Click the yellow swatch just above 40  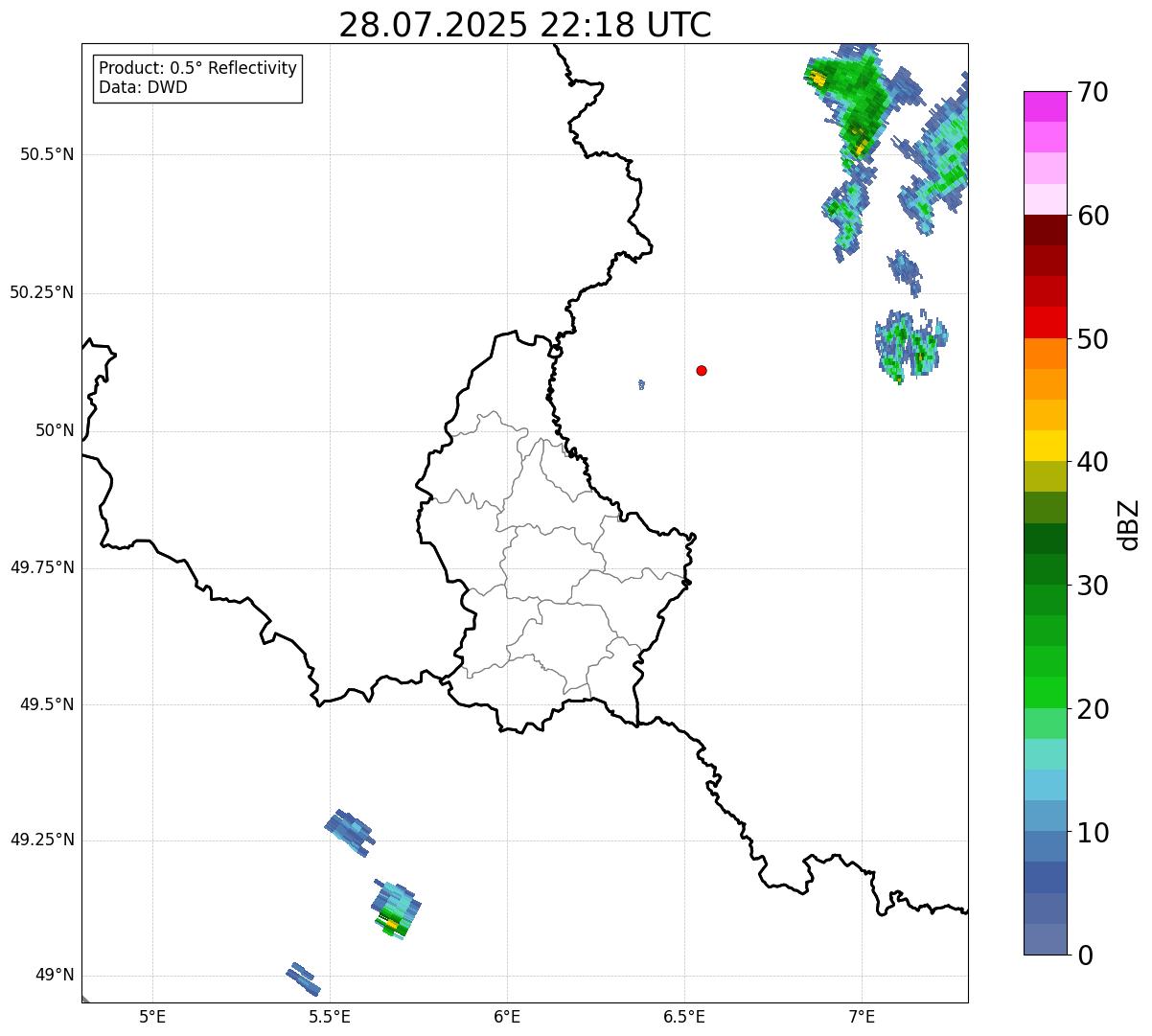[x=1046, y=446]
